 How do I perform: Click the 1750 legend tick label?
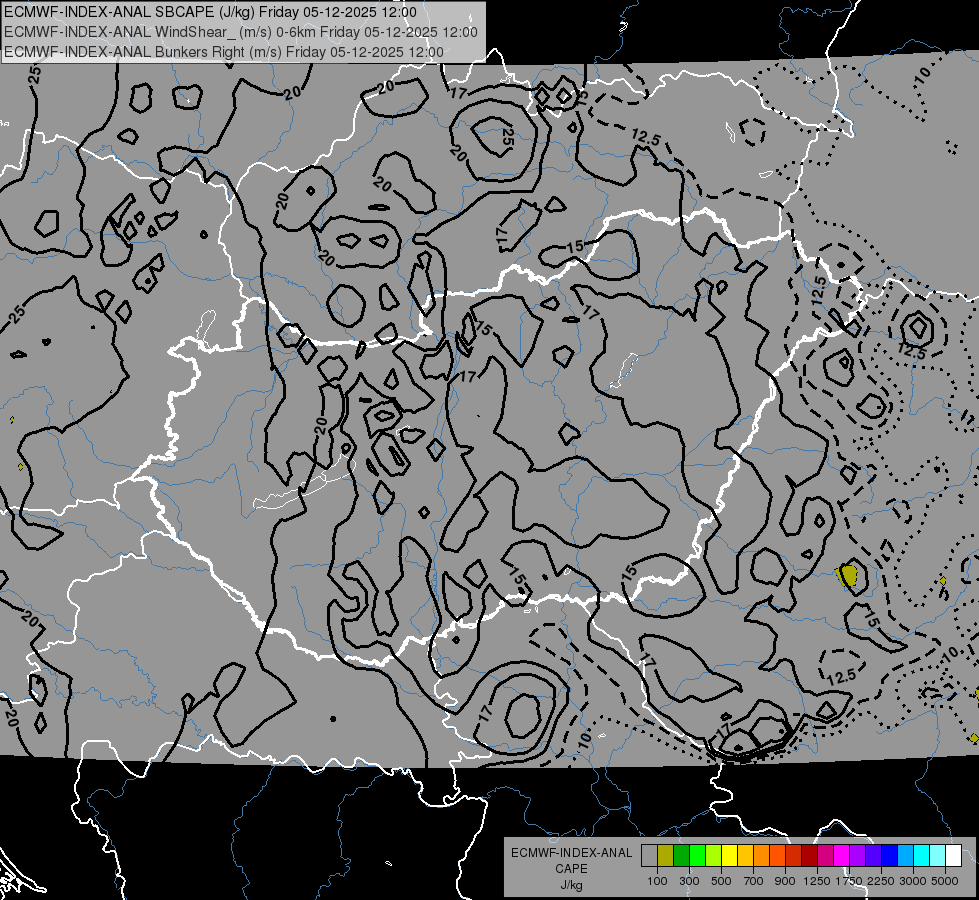[849, 881]
